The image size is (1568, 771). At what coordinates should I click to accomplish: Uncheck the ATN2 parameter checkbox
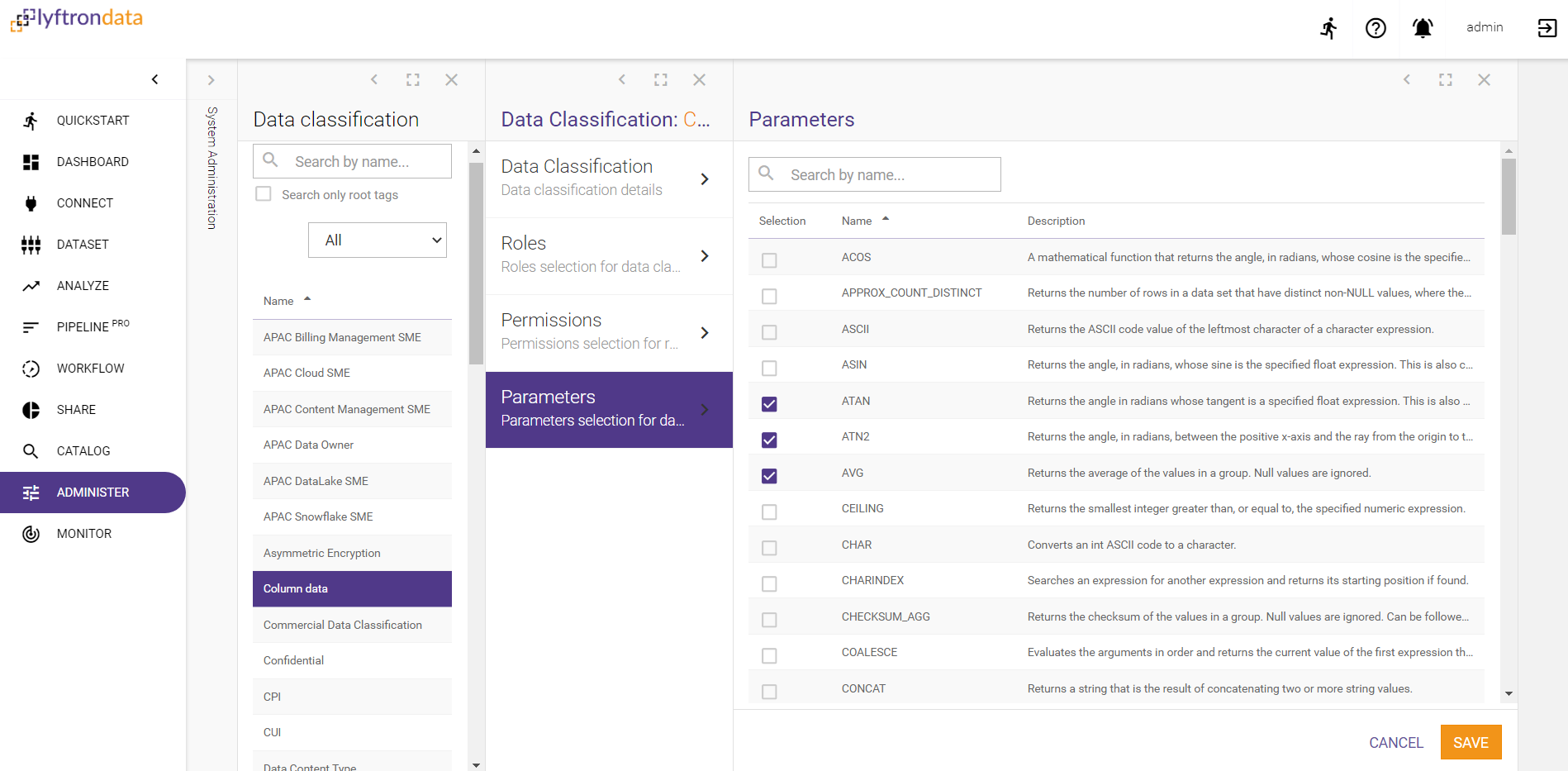769,440
